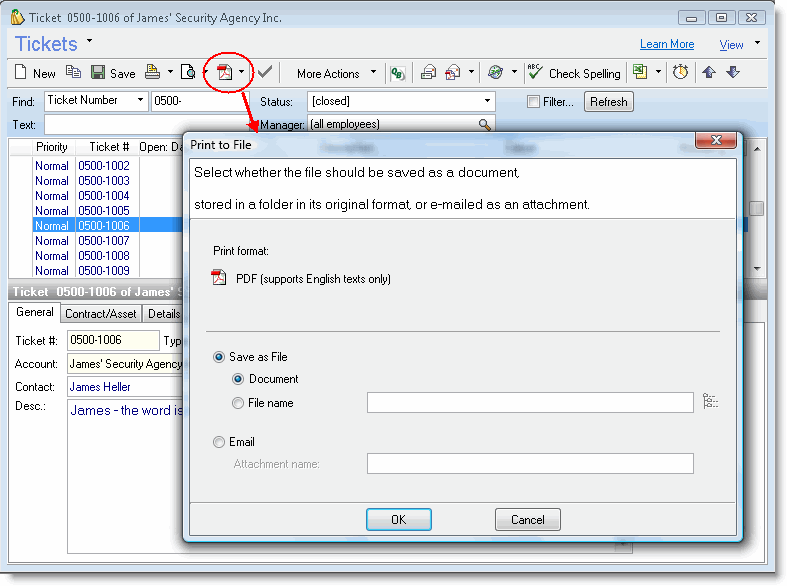Image resolution: width=787 pixels, height=586 pixels.
Task: Click the folder browse icon beside File name
Action: (x=710, y=402)
